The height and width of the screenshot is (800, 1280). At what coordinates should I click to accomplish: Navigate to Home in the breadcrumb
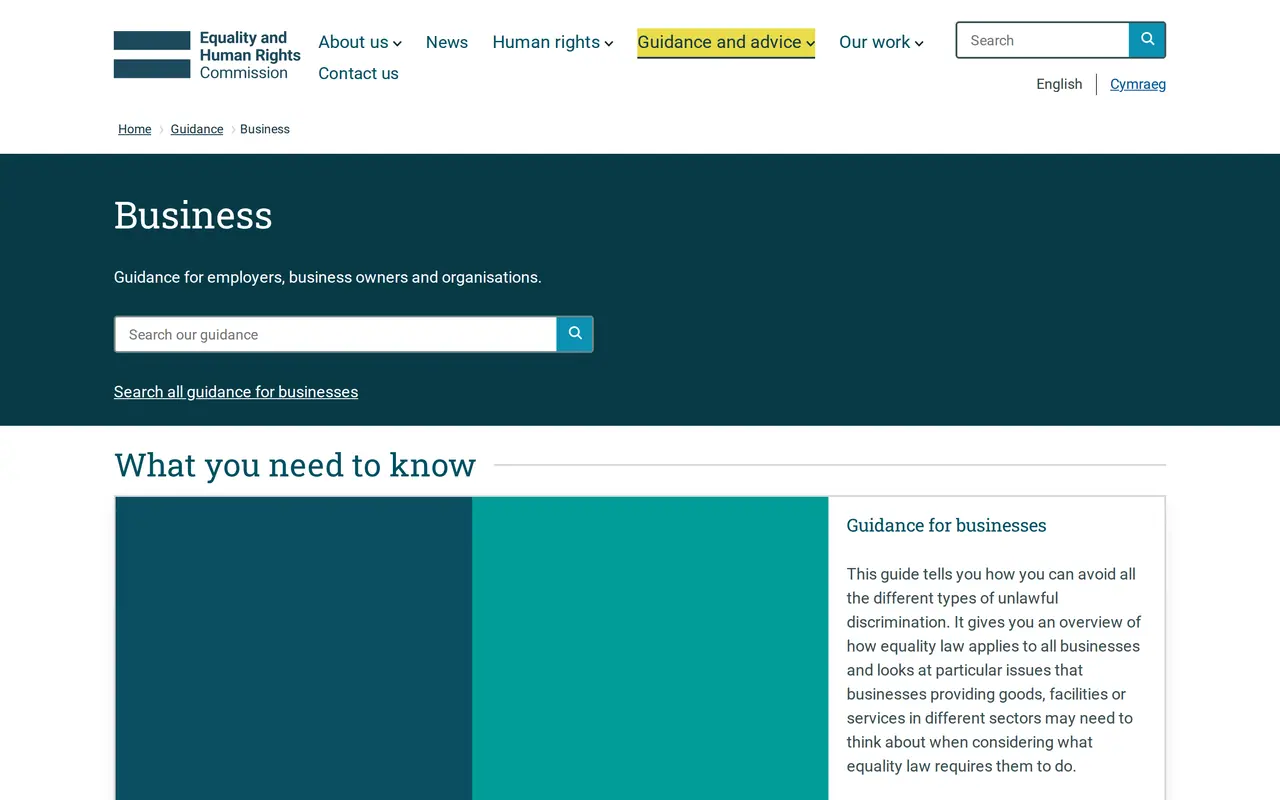[x=135, y=129]
